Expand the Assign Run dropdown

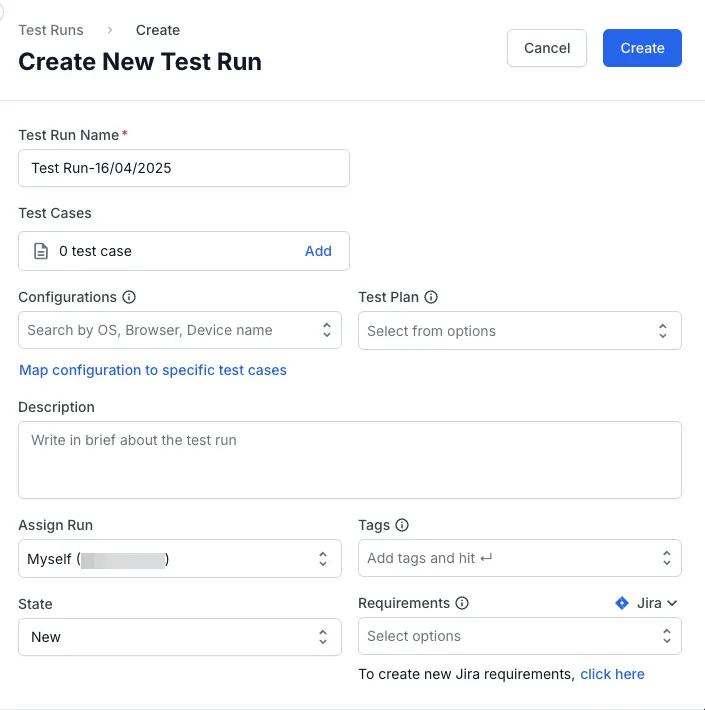pos(322,559)
